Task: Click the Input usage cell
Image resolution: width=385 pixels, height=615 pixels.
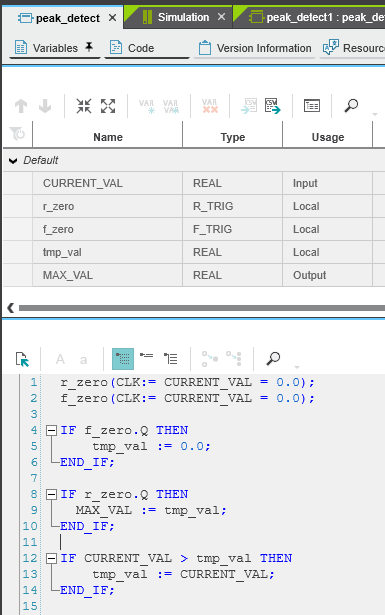Action: [x=327, y=183]
